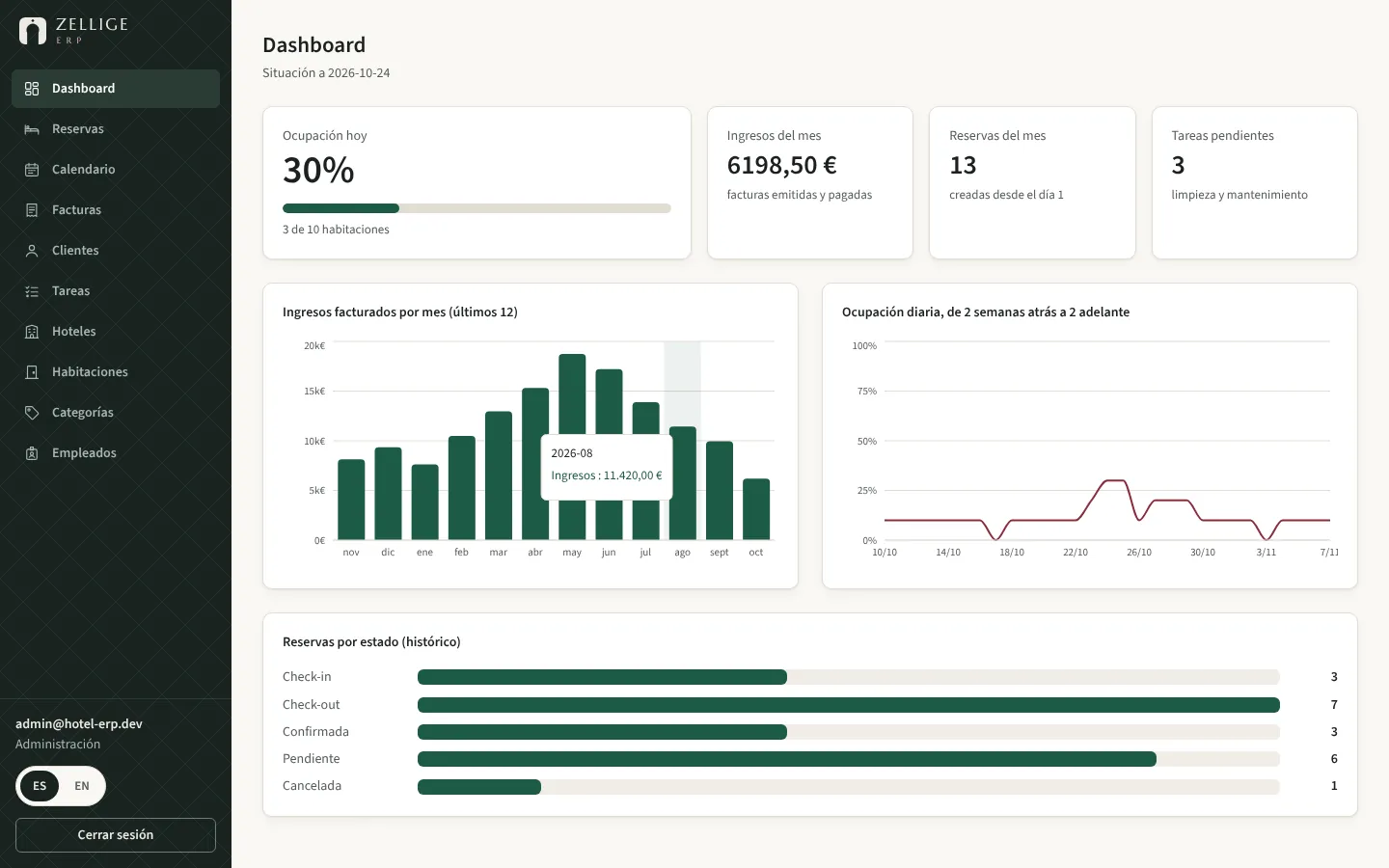Click the Tareas pendientes card
The height and width of the screenshot is (868, 1389).
pos(1255,182)
